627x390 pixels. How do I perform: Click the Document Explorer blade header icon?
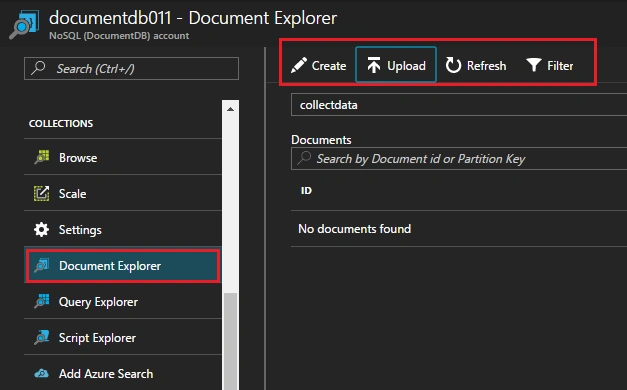(24, 24)
